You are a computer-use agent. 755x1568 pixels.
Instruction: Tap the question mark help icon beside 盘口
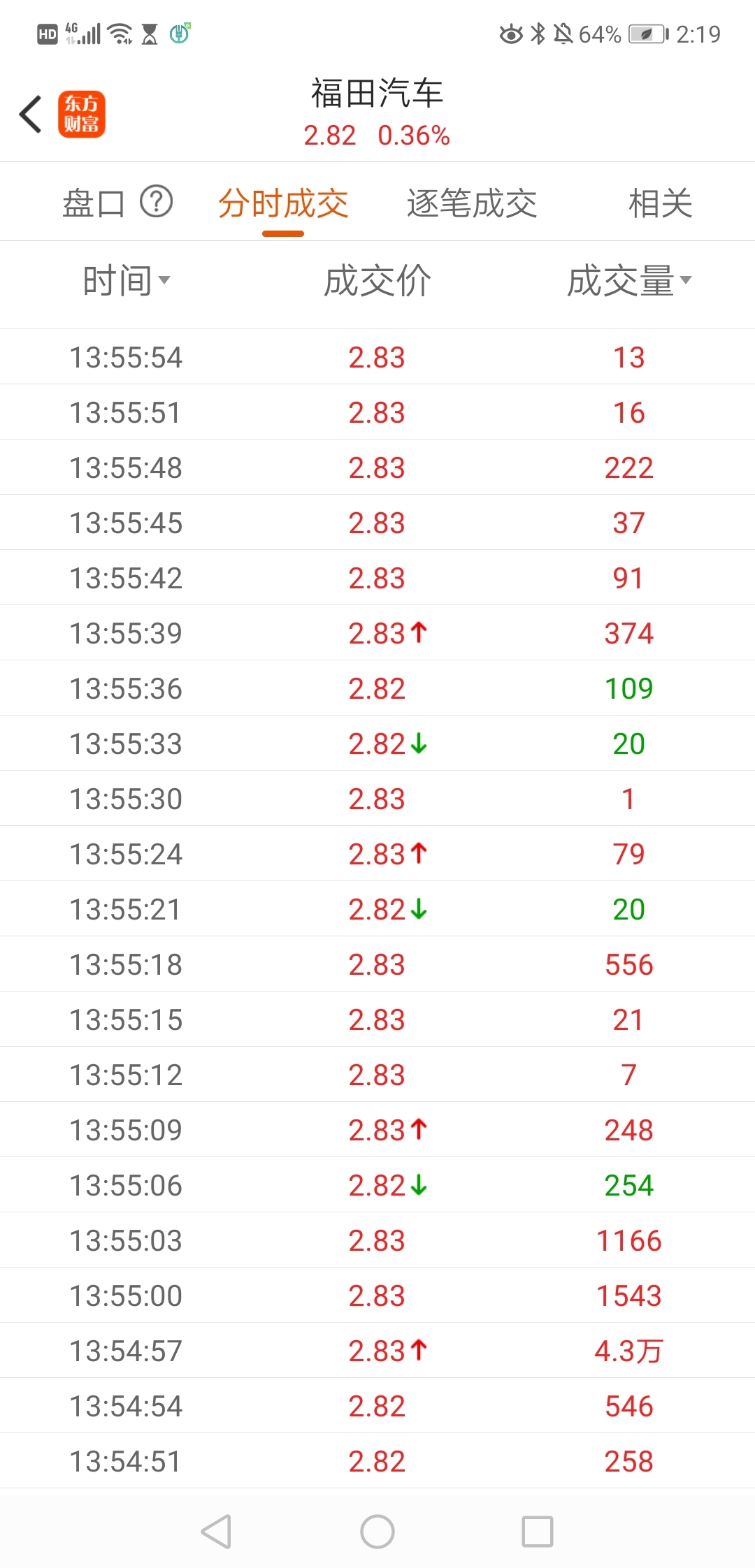[x=157, y=203]
